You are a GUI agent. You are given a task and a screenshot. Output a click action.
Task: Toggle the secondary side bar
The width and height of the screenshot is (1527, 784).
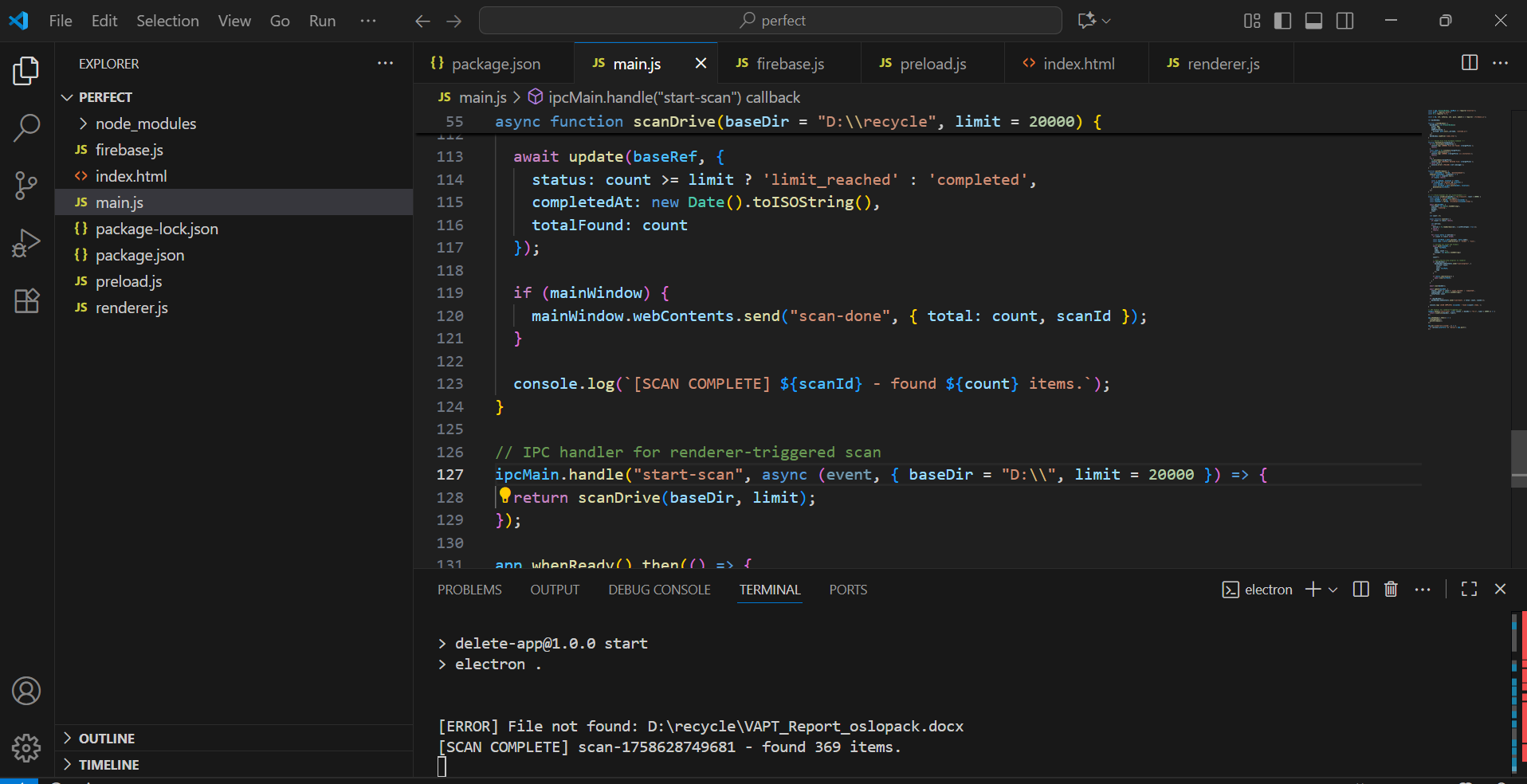tap(1344, 21)
